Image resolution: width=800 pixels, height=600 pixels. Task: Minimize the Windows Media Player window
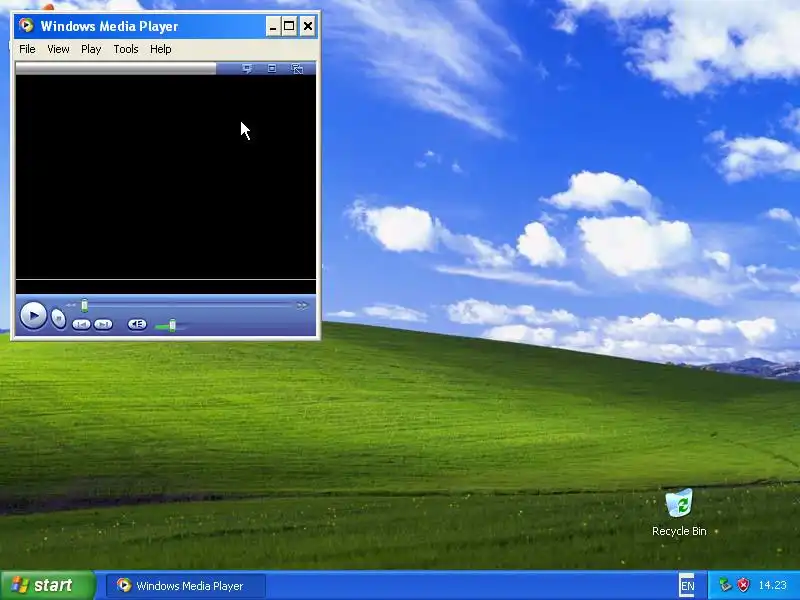(273, 26)
